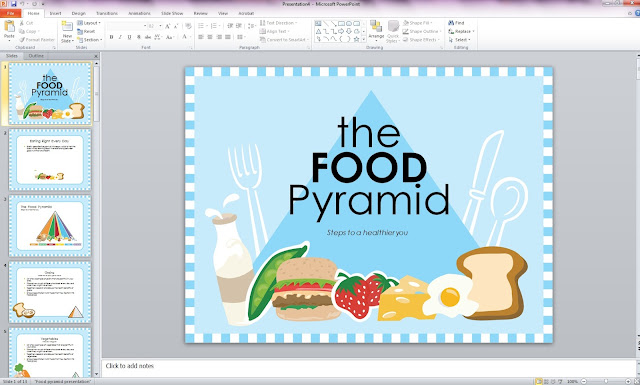Click the Quick Styles button
Screen dimensions: 640x385
point(393,31)
